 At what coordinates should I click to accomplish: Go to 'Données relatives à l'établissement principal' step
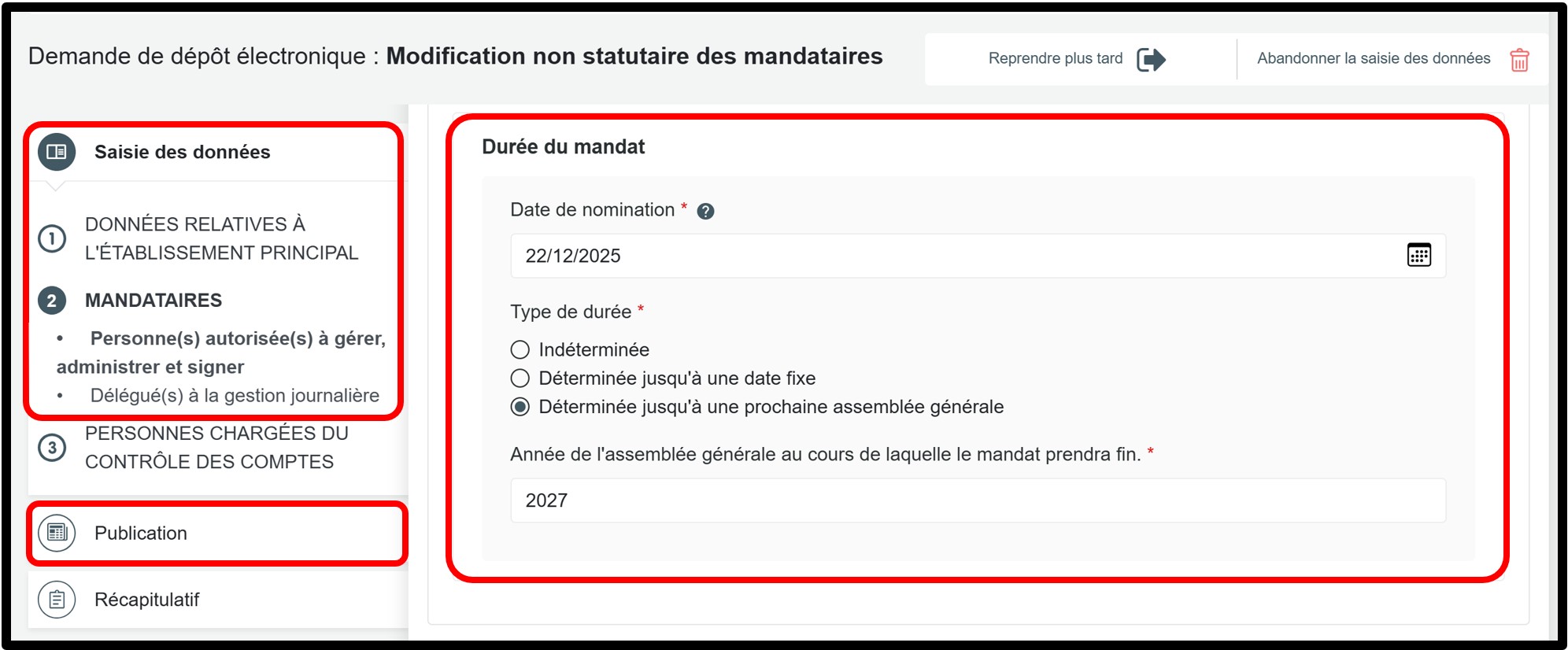coord(221,238)
